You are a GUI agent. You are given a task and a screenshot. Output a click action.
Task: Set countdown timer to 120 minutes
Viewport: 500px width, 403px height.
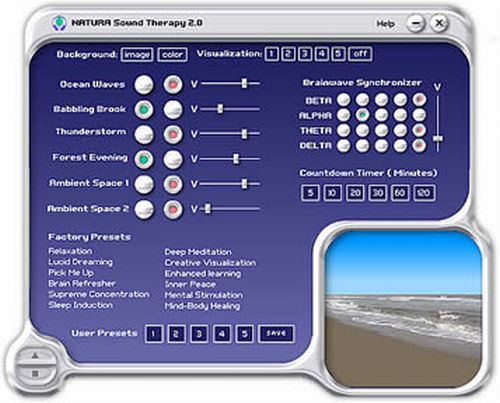tap(424, 193)
